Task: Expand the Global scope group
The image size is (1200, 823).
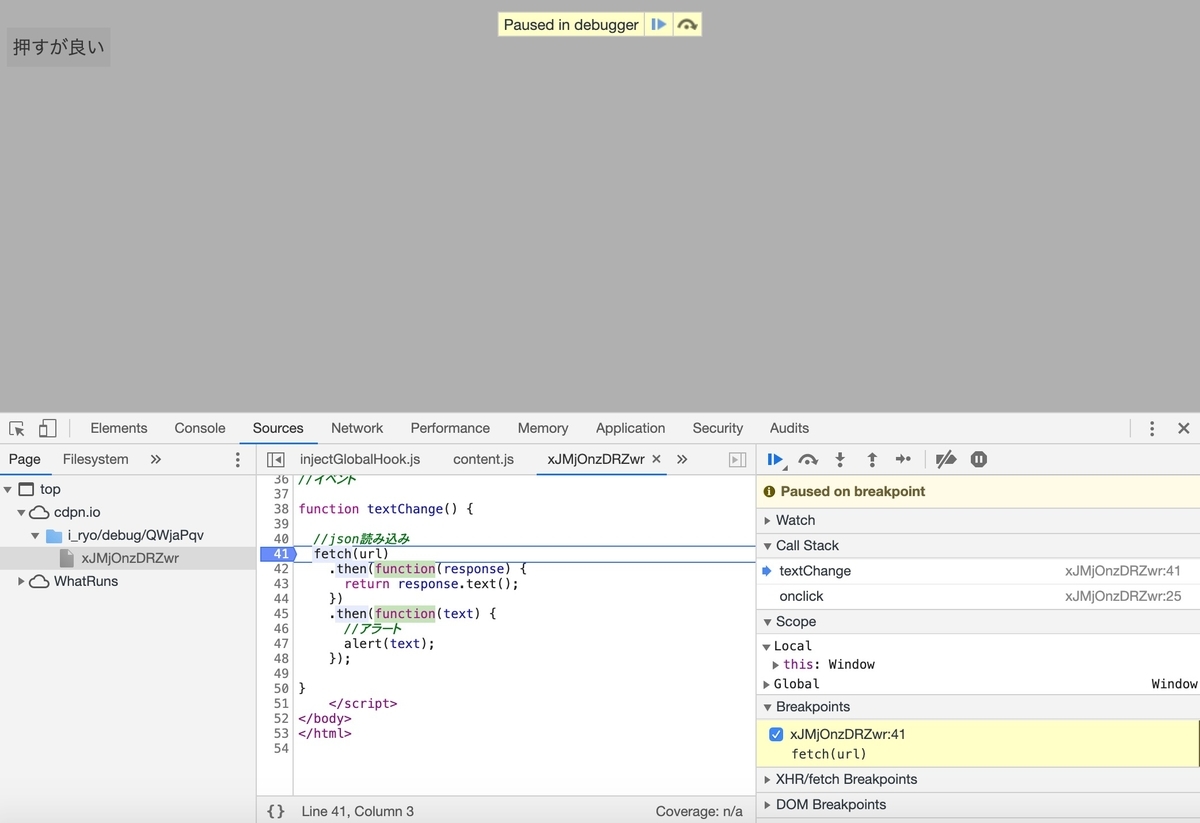Action: tap(767, 685)
